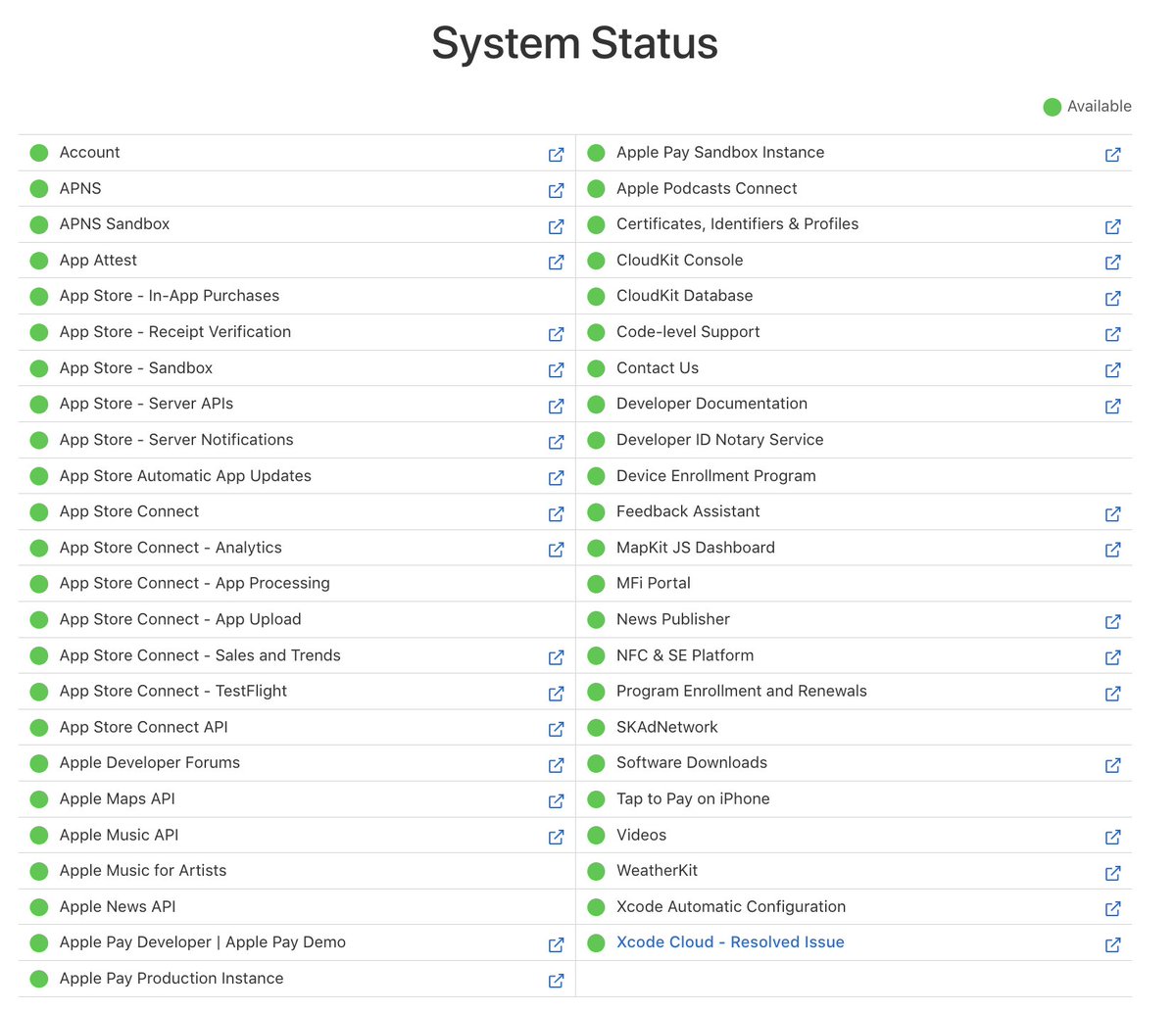Open the Xcode Cloud external link icon
The width and height of the screenshot is (1176, 1012).
1112,944
